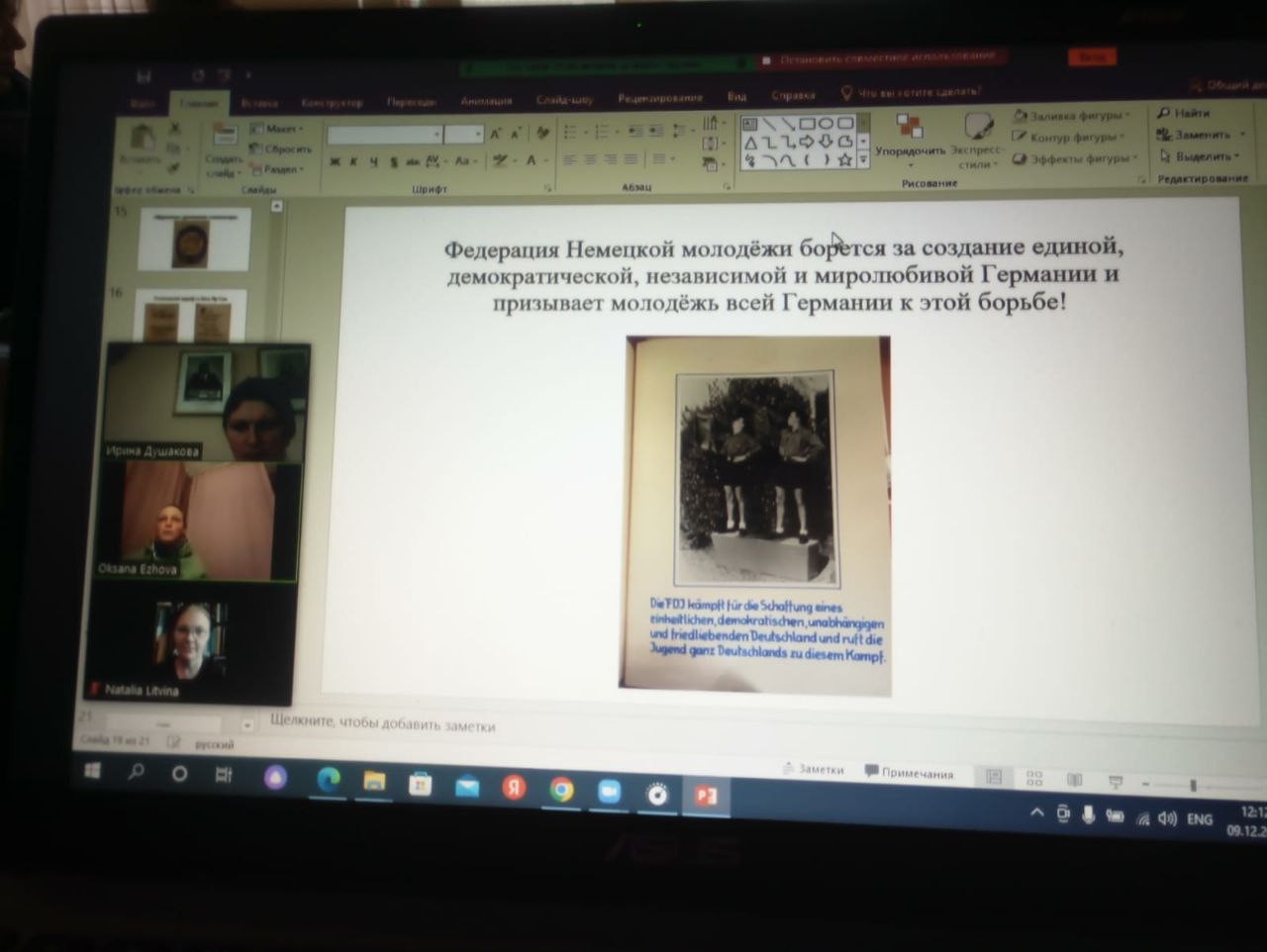Adjust the zoom slider in the status bar
1267x952 pixels.
pyautogui.click(x=1193, y=786)
